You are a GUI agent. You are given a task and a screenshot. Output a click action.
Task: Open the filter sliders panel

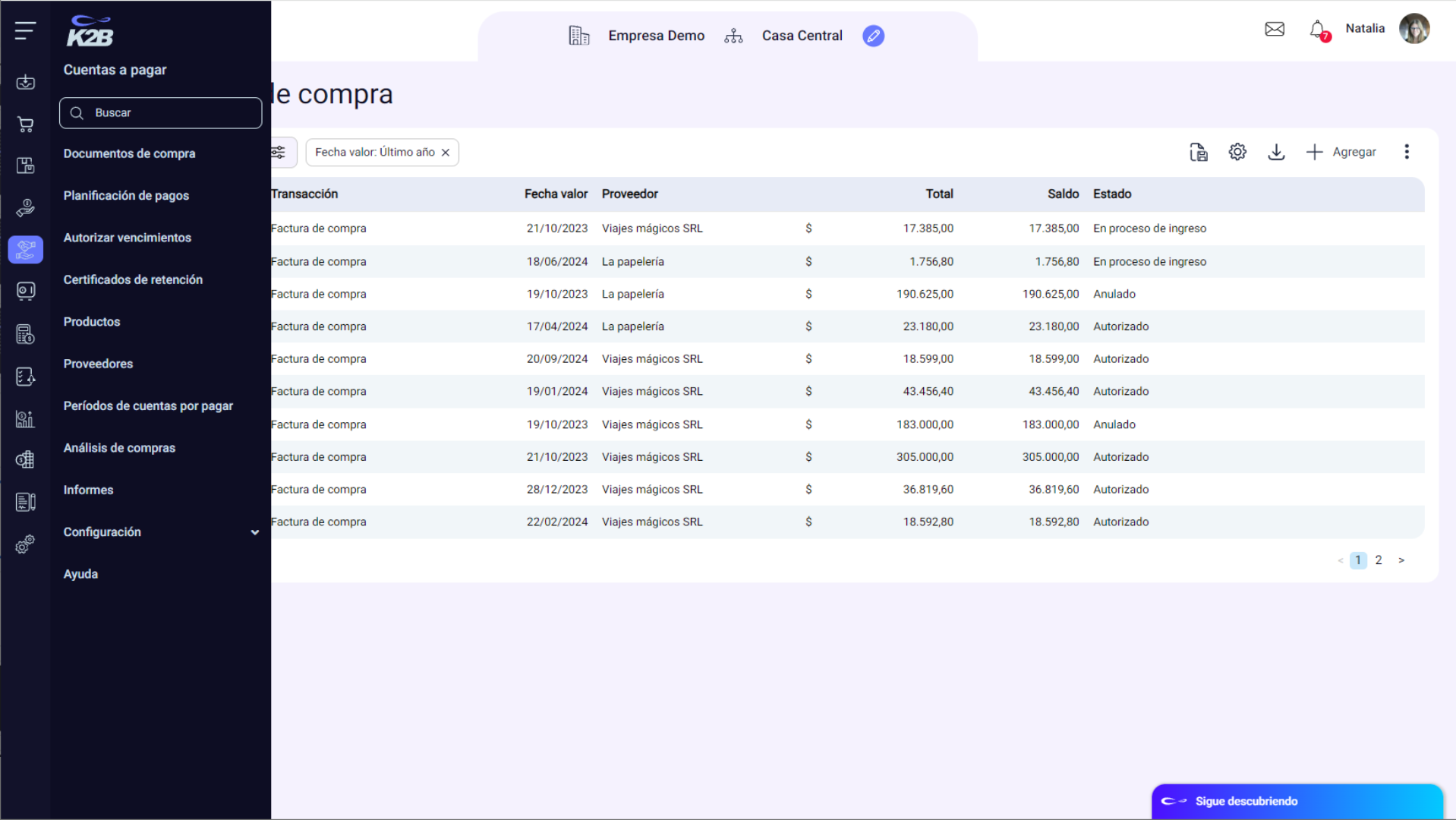coord(279,152)
